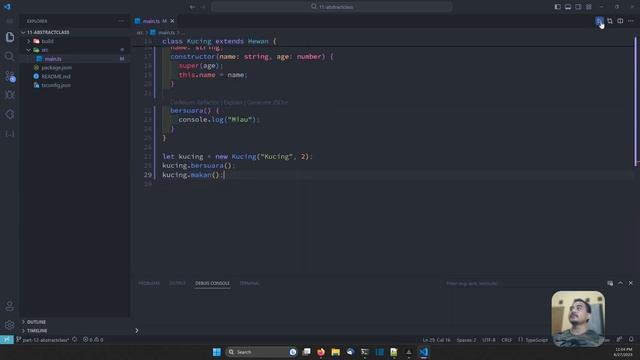Go back with the navigation arrow
Viewport: 640px width, 360px height.
[x=192, y=7]
